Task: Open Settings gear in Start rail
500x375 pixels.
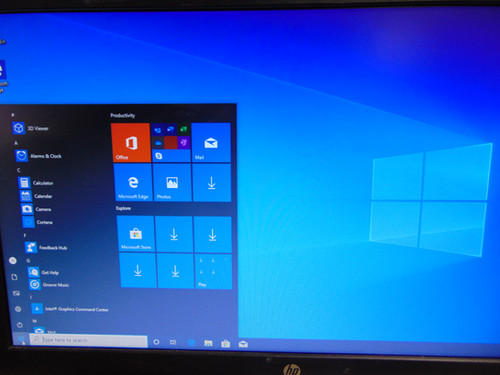Action: pyautogui.click(x=18, y=309)
